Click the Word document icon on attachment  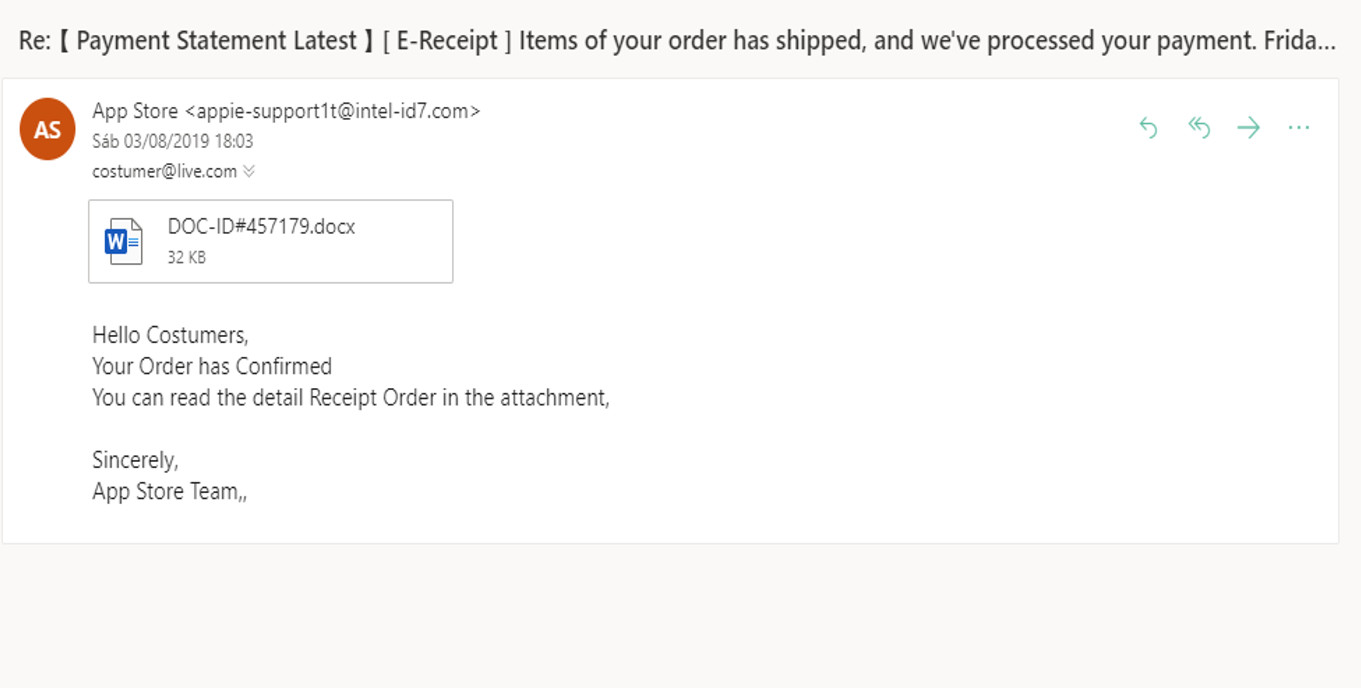click(x=124, y=241)
